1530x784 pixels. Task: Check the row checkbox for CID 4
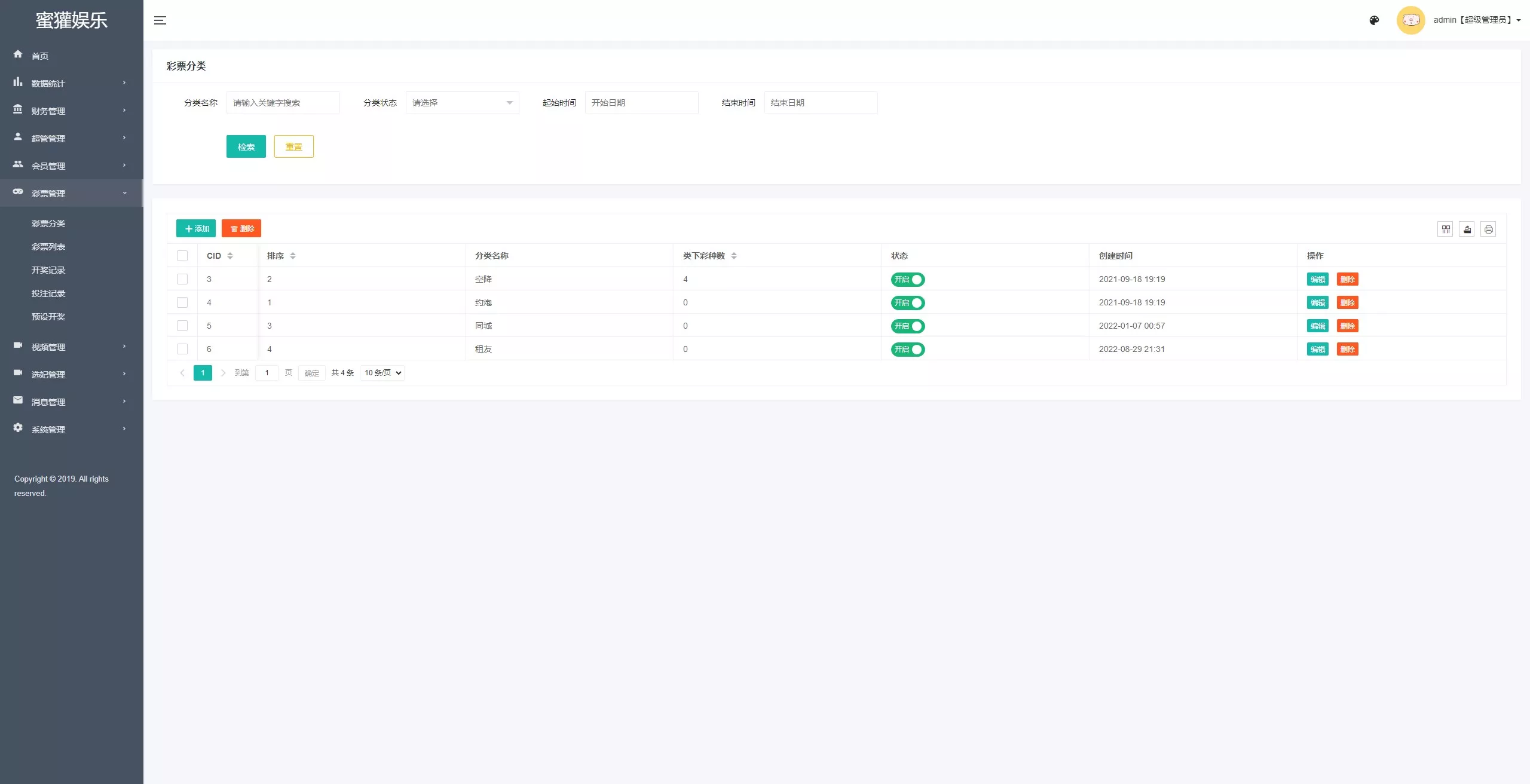pyautogui.click(x=182, y=302)
